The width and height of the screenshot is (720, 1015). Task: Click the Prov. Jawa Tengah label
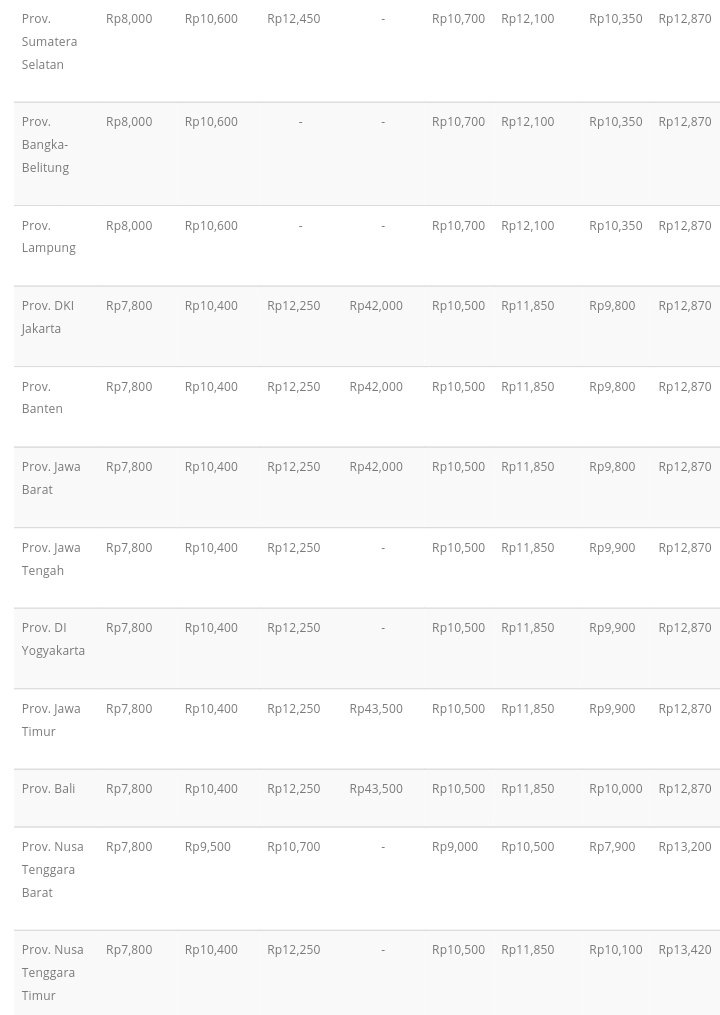point(51,558)
